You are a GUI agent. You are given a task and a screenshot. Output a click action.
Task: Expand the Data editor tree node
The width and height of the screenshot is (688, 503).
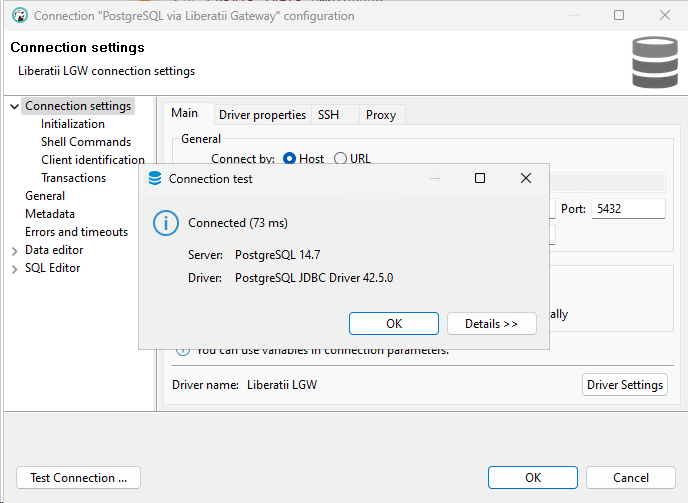coord(14,251)
